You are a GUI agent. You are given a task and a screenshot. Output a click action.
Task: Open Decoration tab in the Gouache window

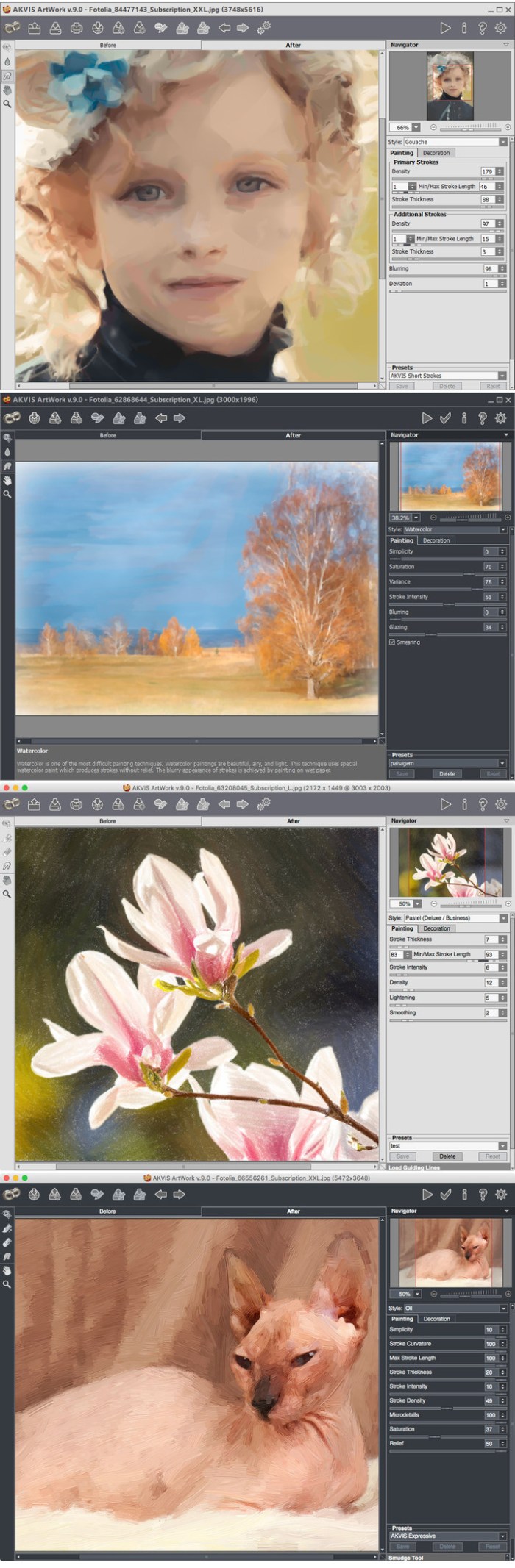pos(436,153)
